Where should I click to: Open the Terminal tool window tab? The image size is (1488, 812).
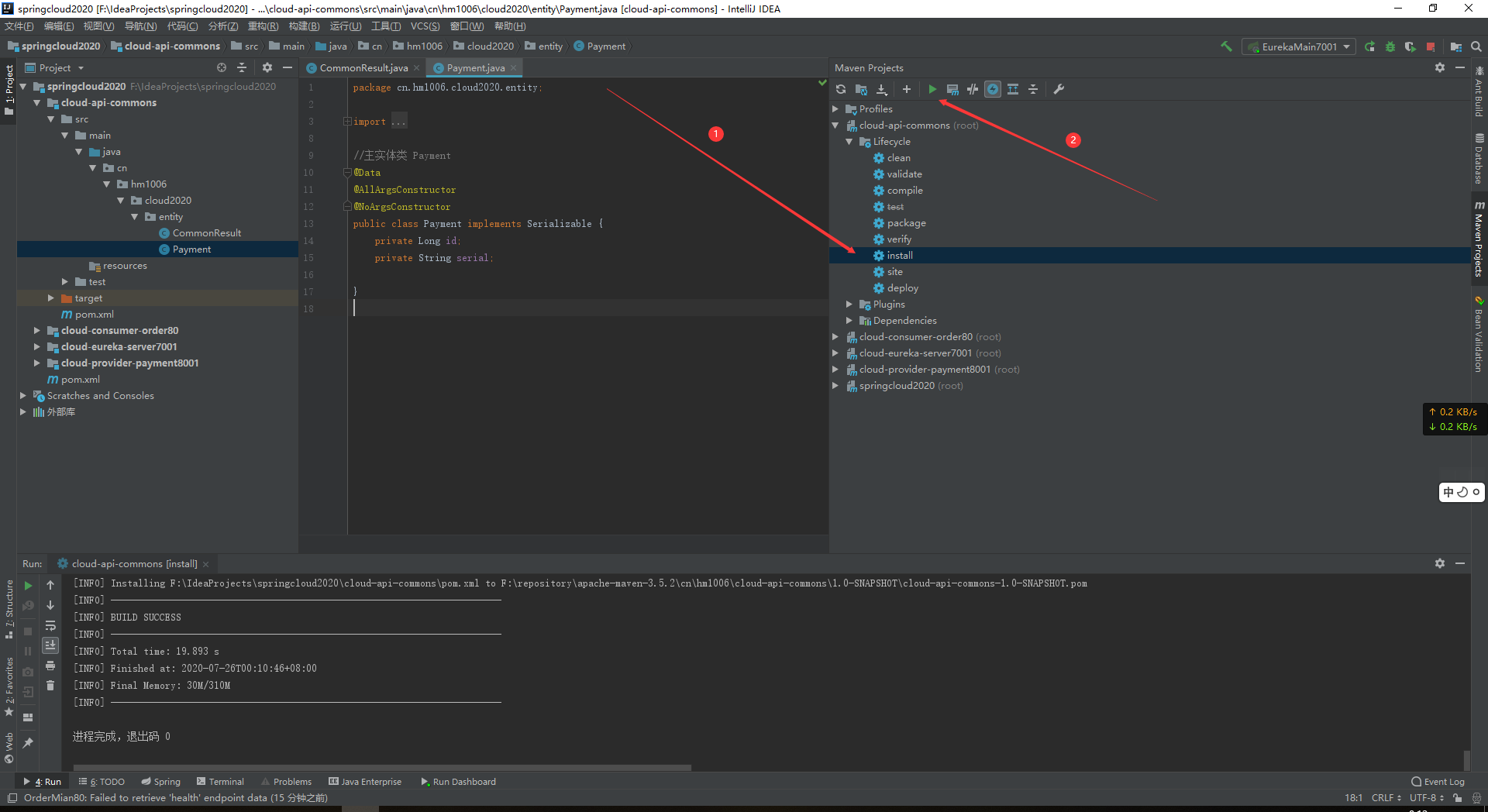[220, 782]
